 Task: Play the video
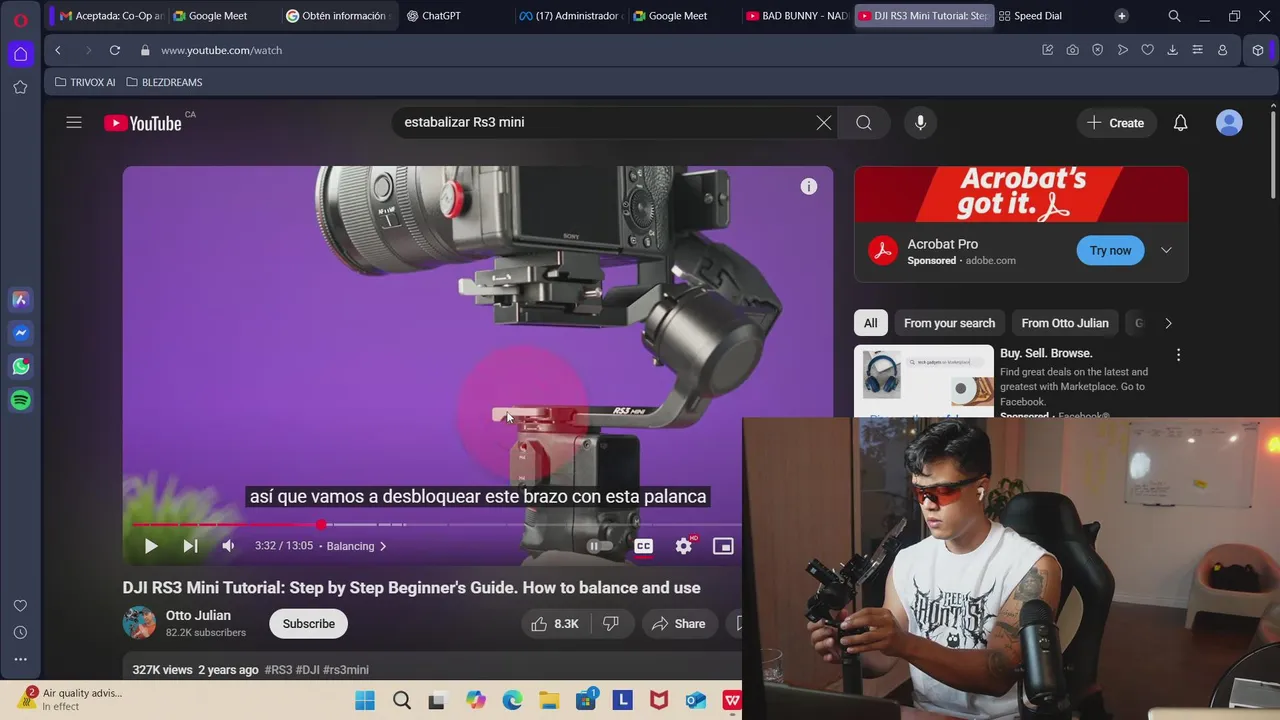pos(150,546)
